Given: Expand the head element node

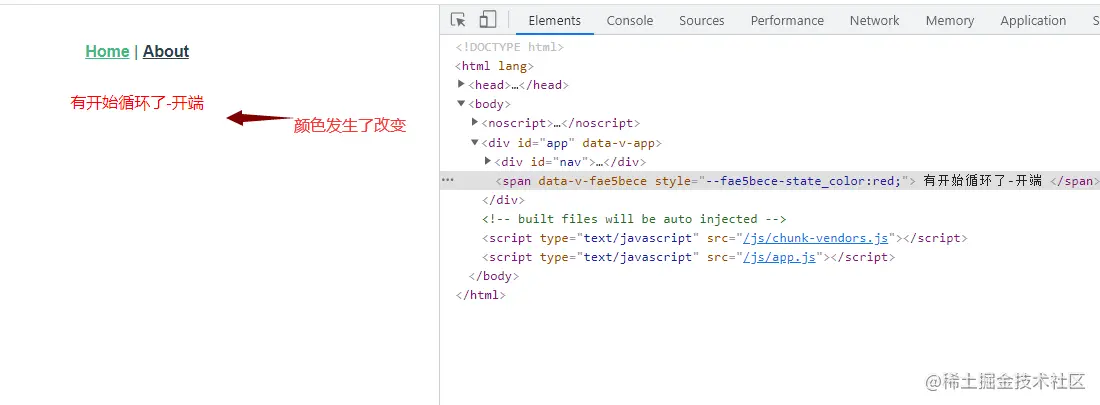Looking at the screenshot, I should [461, 85].
